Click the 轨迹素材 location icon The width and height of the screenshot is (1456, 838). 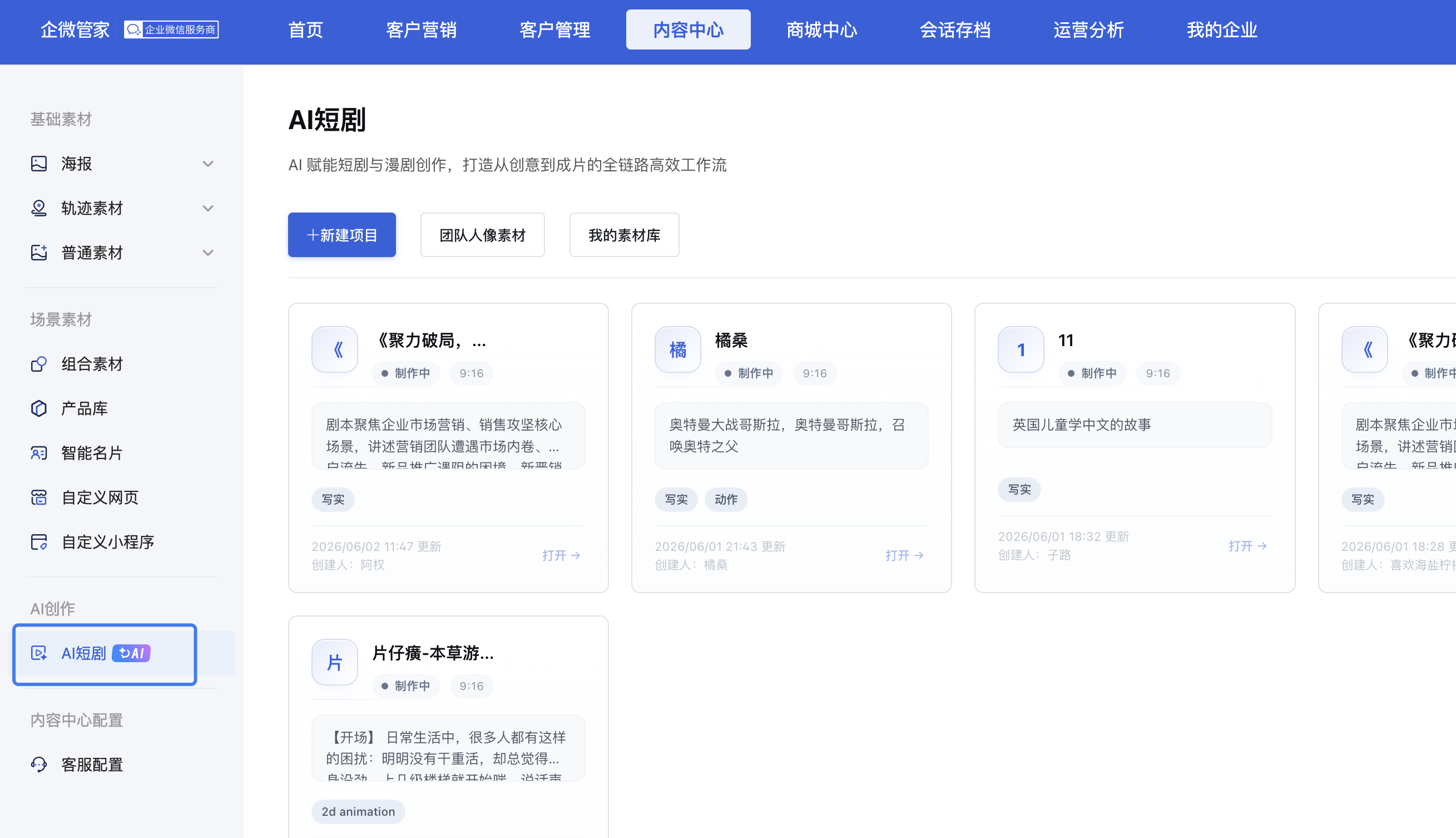point(38,208)
